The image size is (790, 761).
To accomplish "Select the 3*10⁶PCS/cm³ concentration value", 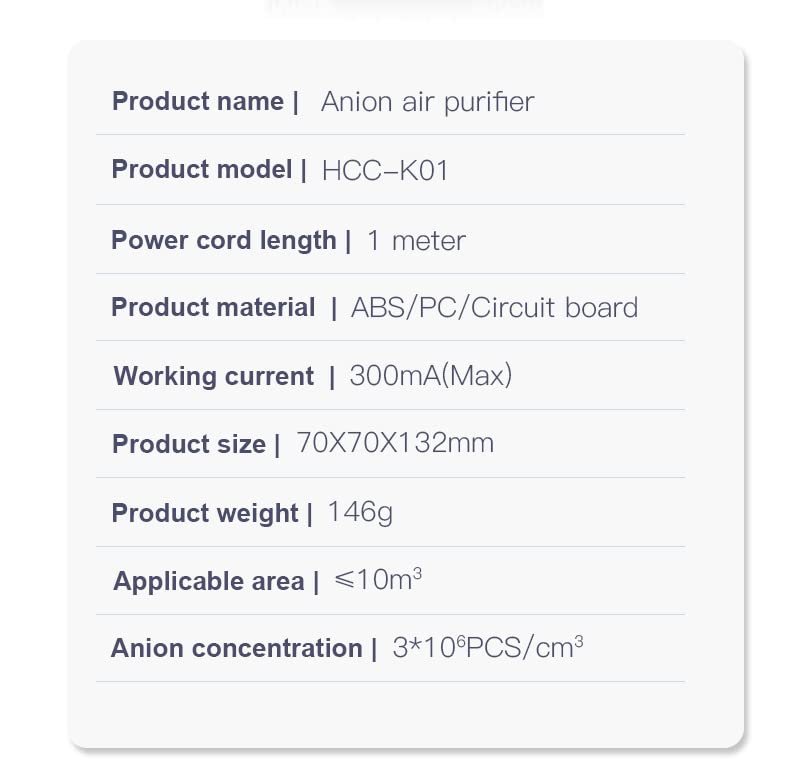I will (x=487, y=648).
